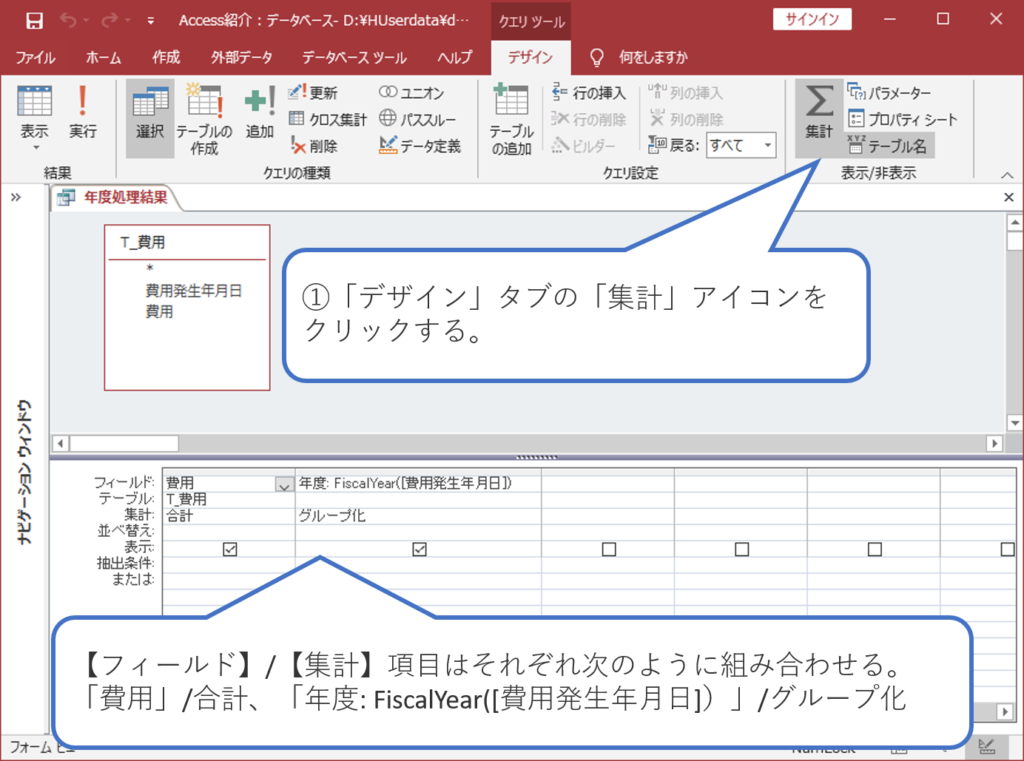The image size is (1024, 761).
Task: Select the 選択 query type icon
Action: tap(150, 118)
